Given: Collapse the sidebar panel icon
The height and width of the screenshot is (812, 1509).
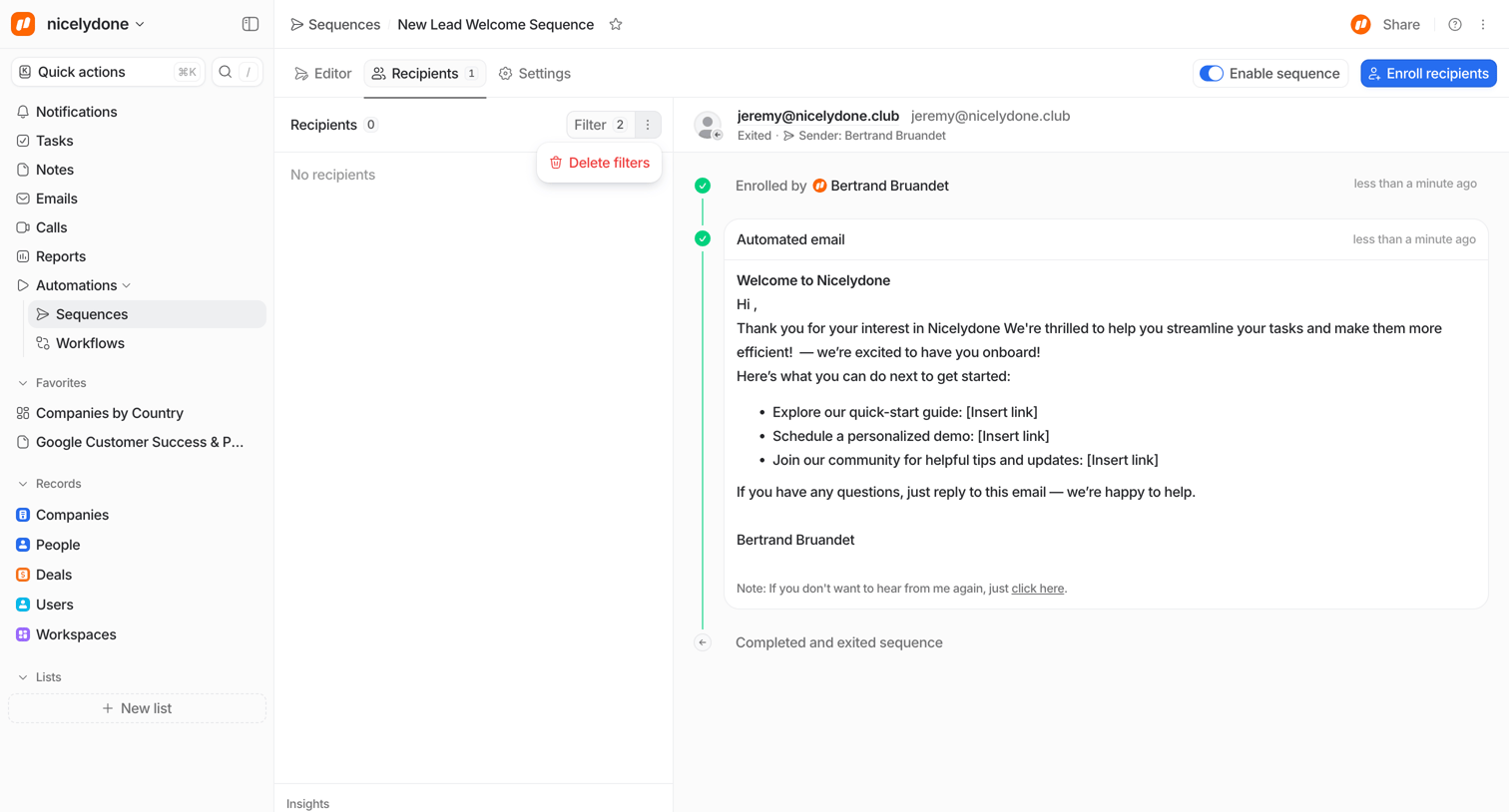Looking at the screenshot, I should [x=251, y=24].
